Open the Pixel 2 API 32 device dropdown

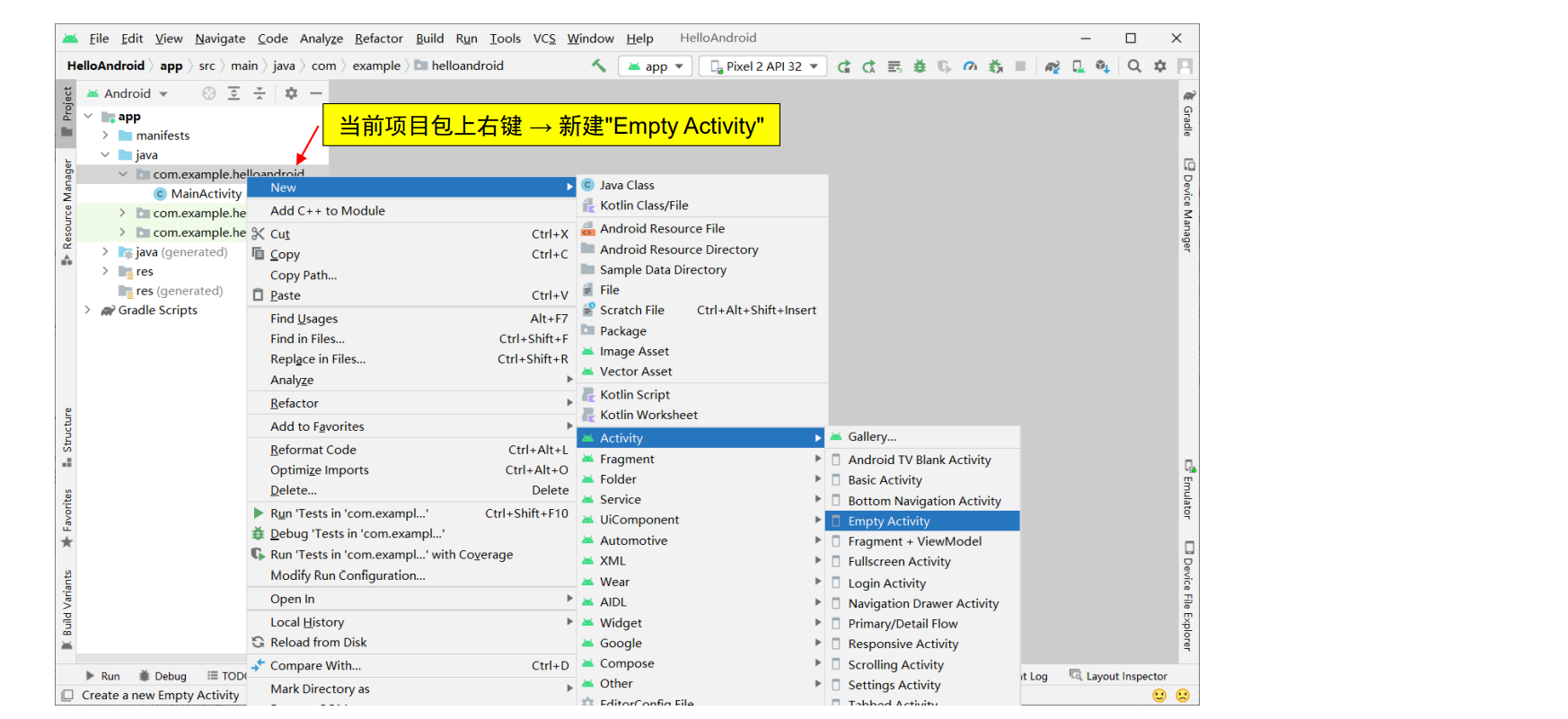point(762,66)
